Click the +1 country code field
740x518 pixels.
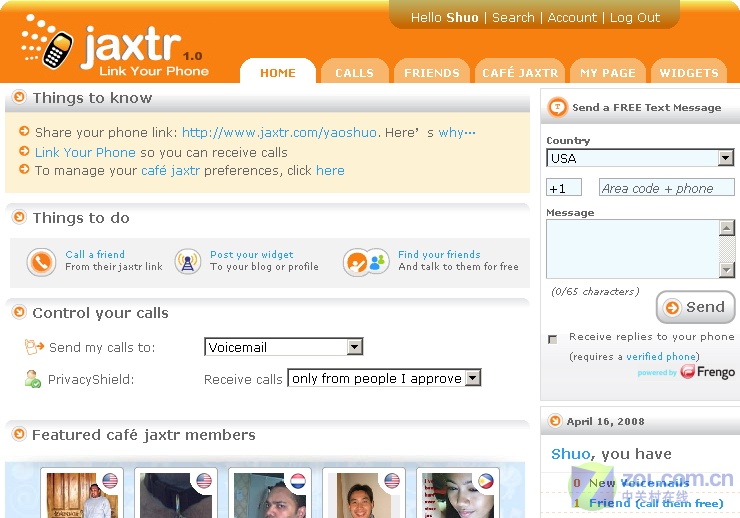coord(564,187)
